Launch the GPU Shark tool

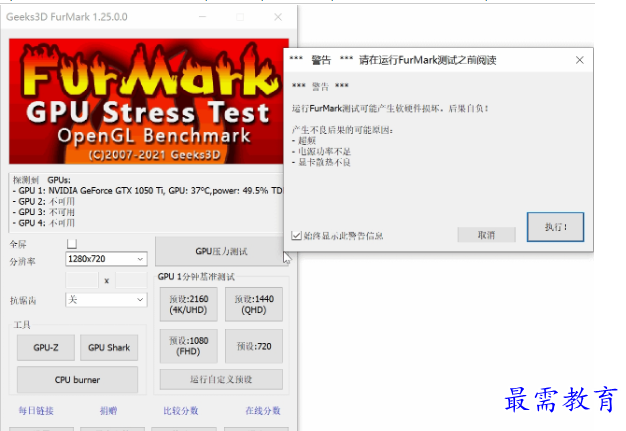(x=109, y=348)
